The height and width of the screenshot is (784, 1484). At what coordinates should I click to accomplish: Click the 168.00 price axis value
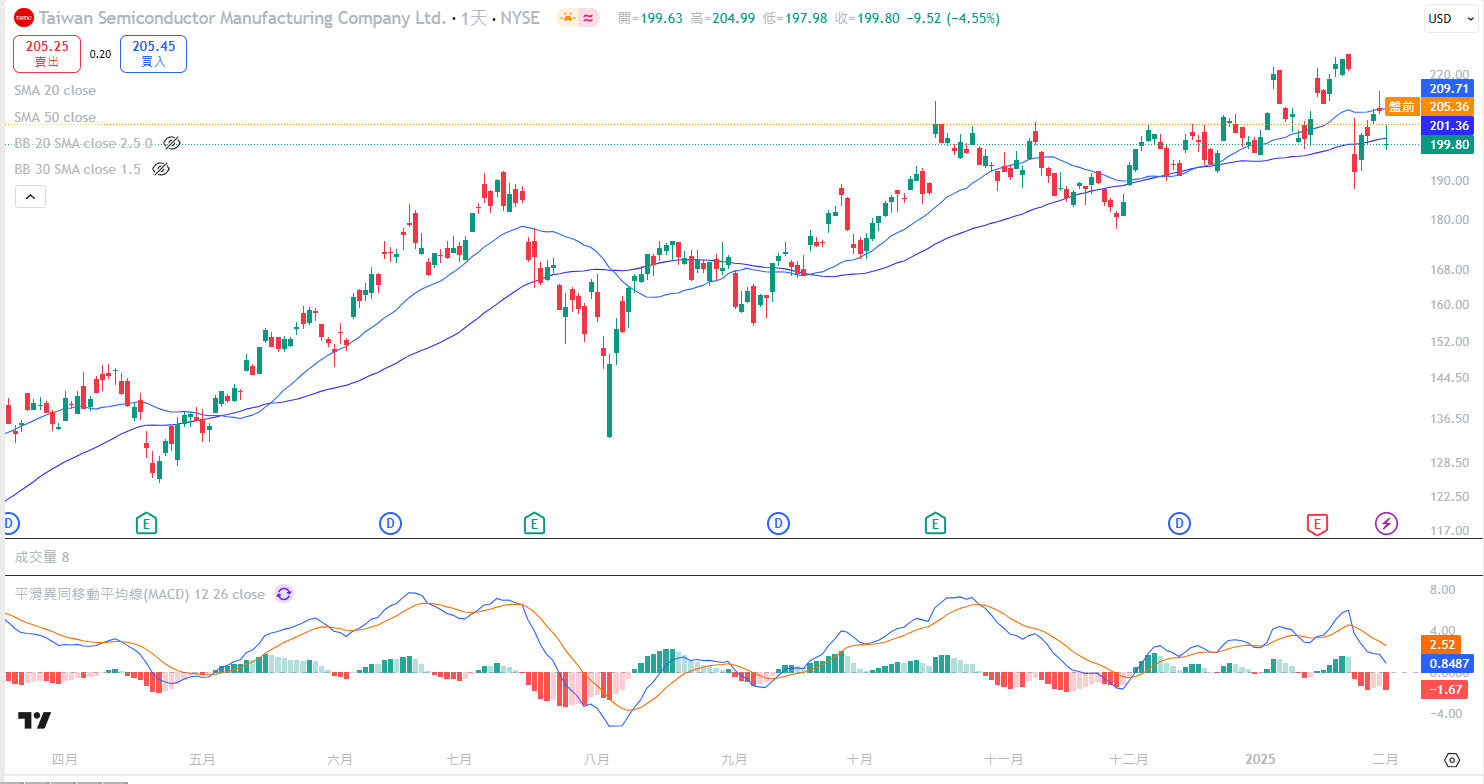(1449, 269)
